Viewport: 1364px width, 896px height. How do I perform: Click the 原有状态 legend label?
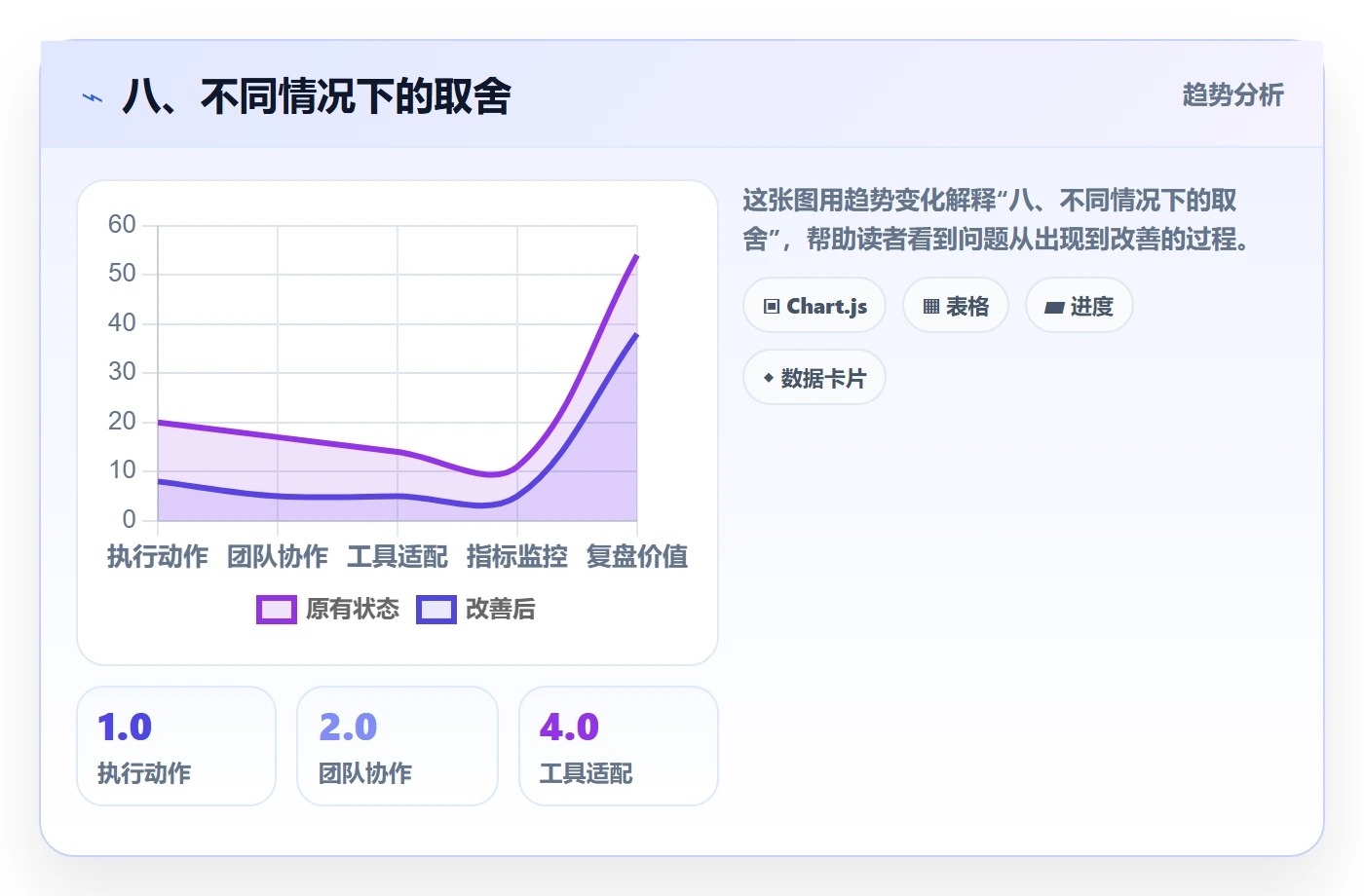pos(353,610)
